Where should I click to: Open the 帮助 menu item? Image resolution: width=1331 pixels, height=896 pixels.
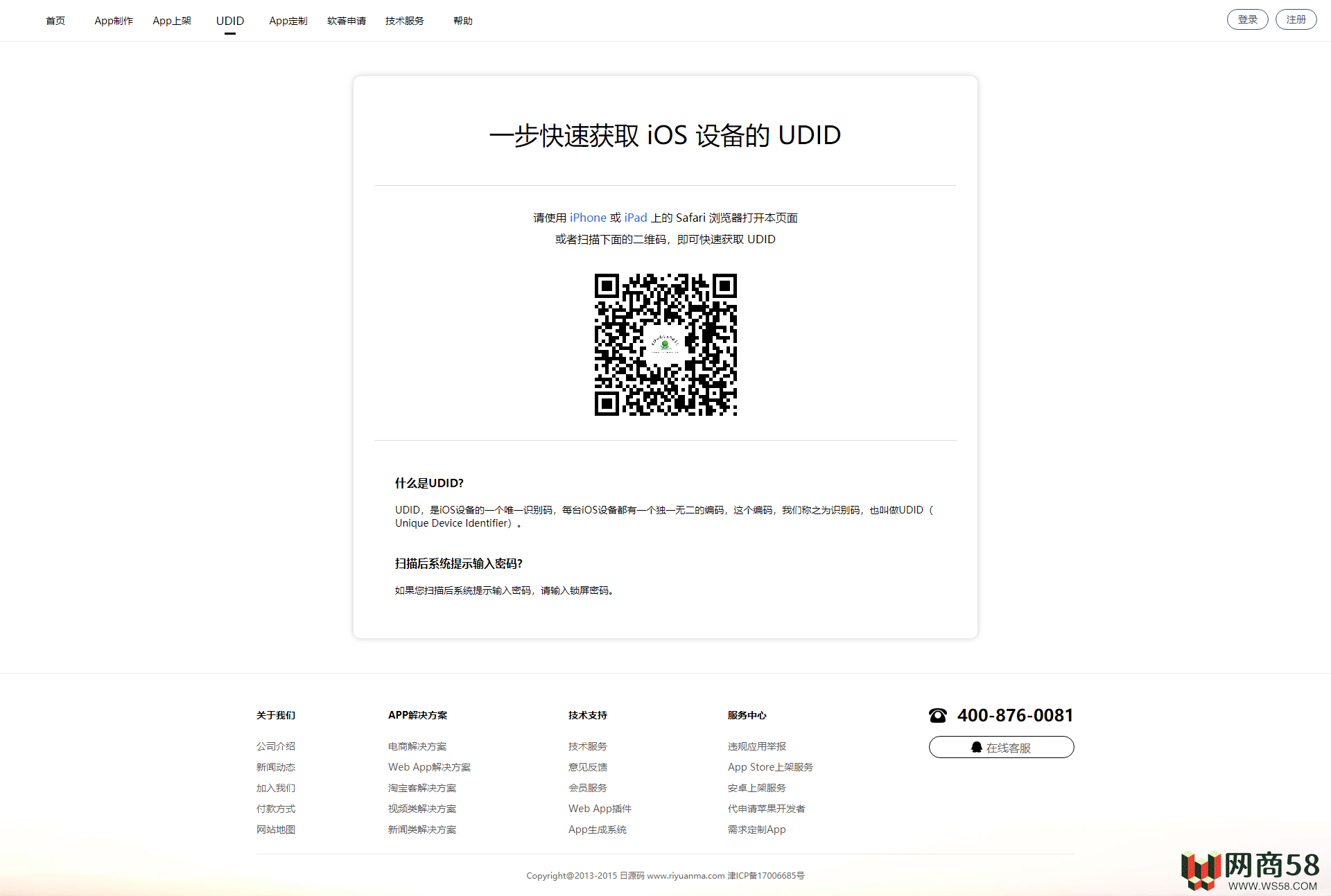(463, 21)
